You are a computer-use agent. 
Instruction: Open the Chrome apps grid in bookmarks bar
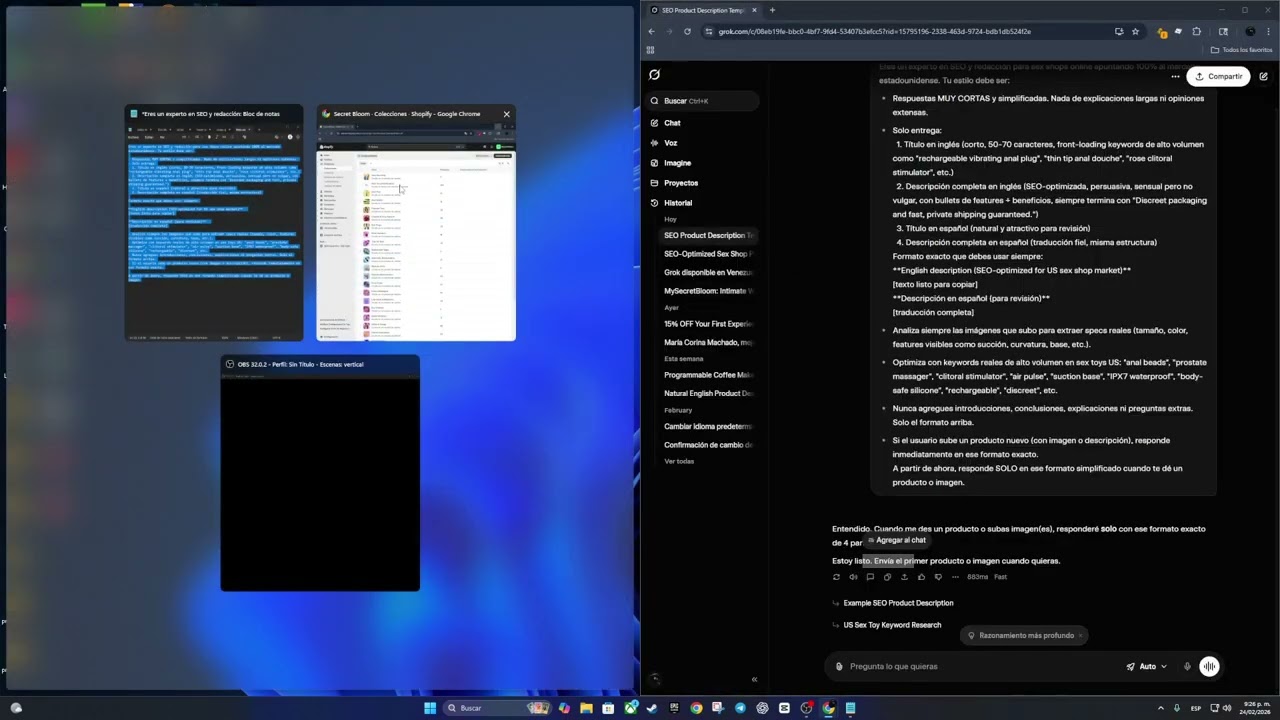pyautogui.click(x=651, y=50)
